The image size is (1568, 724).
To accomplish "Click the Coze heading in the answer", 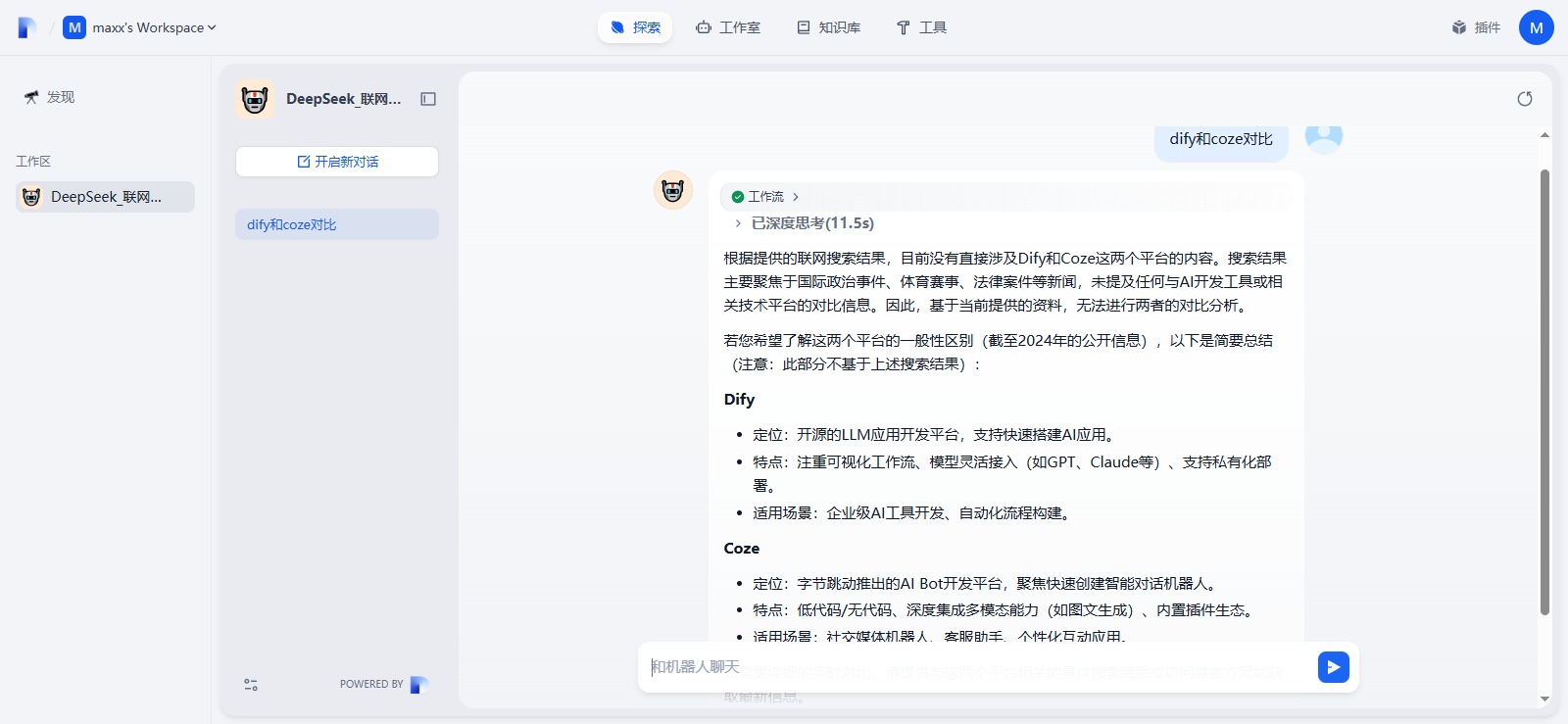I will [x=742, y=549].
